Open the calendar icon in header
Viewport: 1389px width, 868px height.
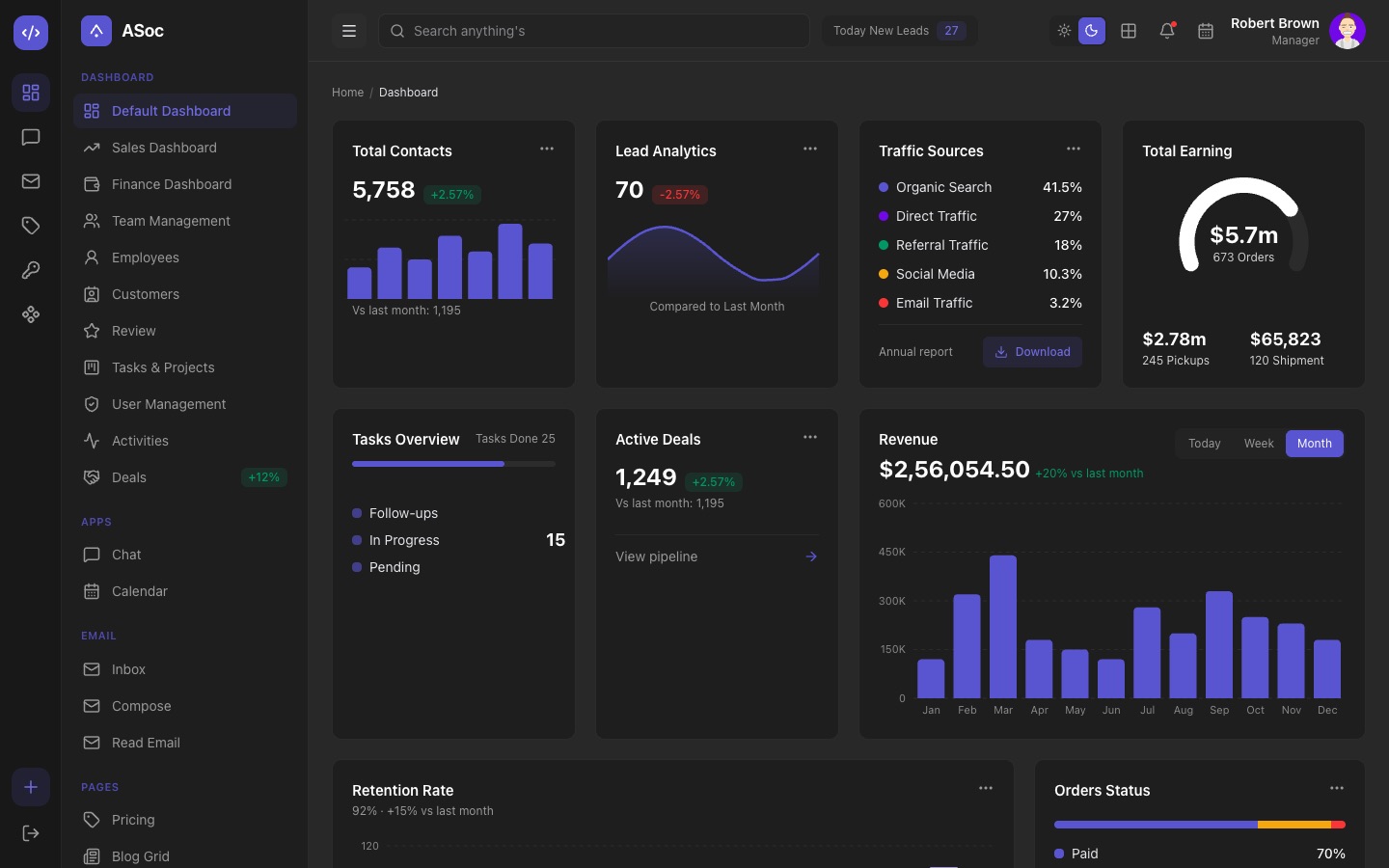click(1206, 31)
